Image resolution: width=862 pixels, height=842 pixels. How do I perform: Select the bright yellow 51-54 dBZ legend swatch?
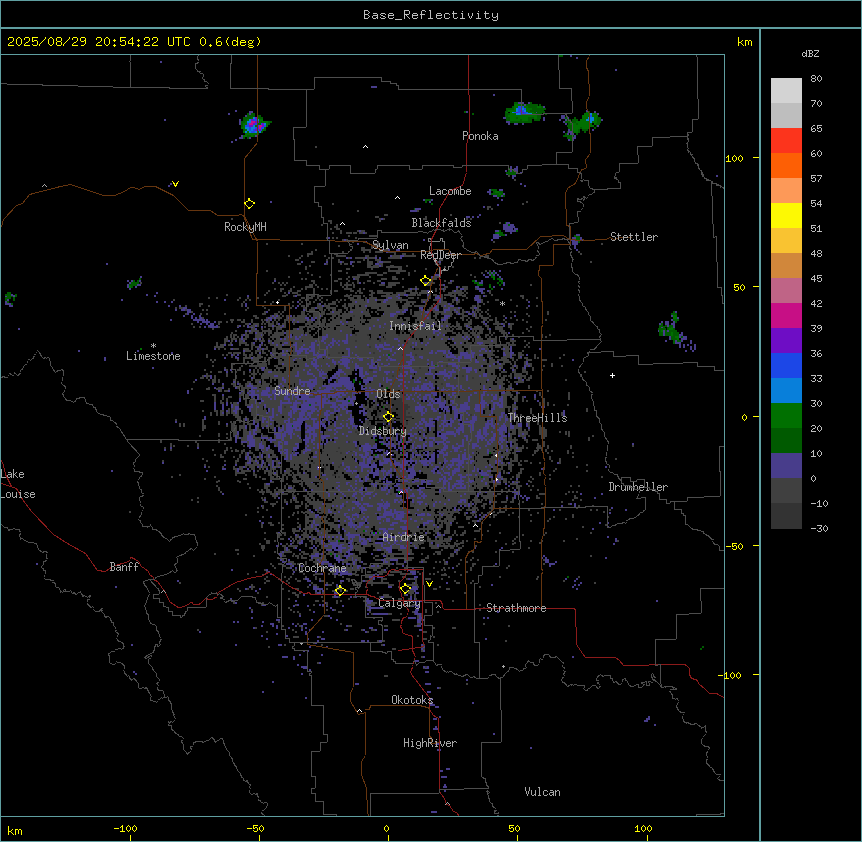(786, 215)
